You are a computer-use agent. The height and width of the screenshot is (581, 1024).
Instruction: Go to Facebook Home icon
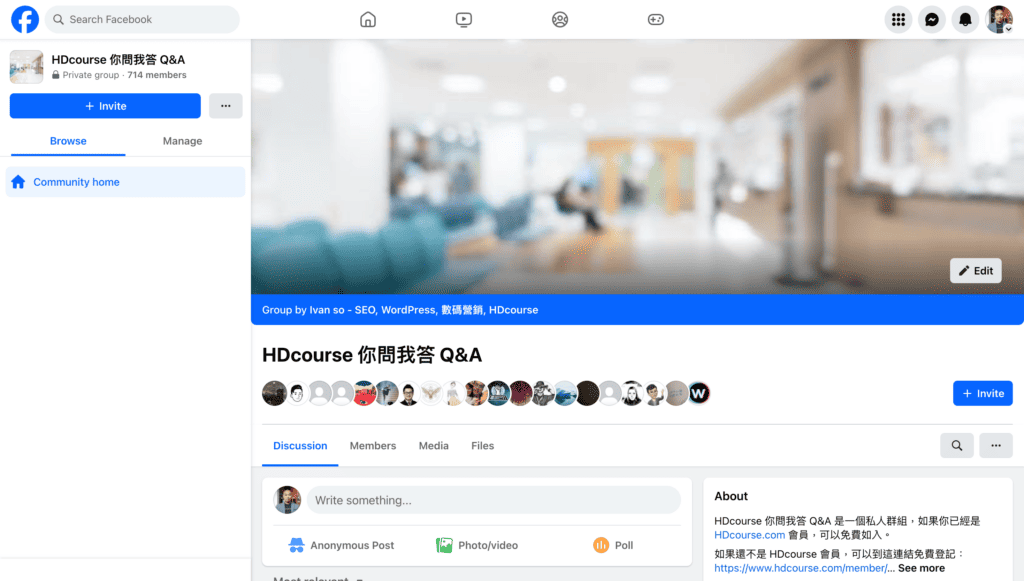[x=368, y=20]
